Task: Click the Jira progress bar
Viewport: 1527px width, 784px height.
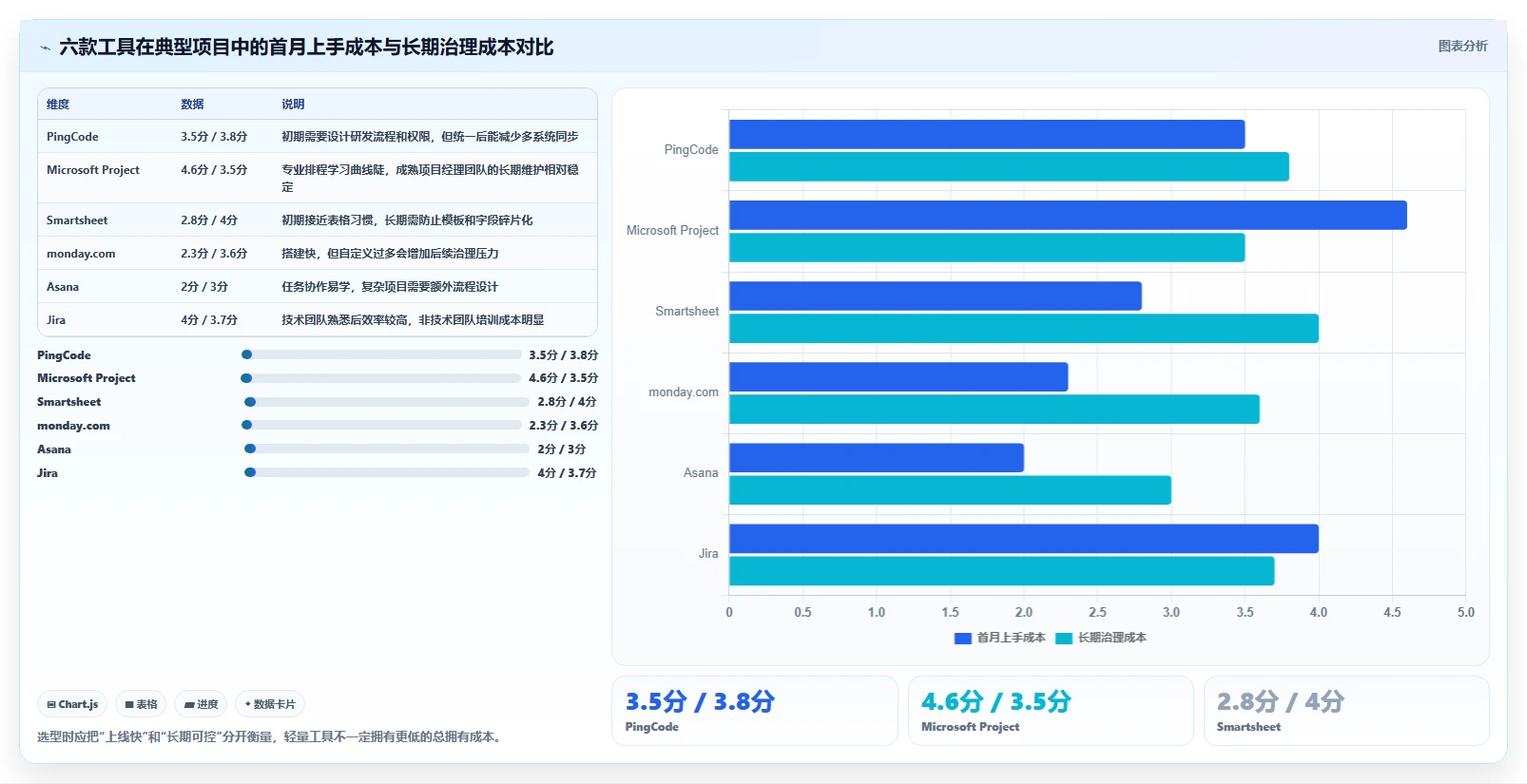Action: pos(386,472)
